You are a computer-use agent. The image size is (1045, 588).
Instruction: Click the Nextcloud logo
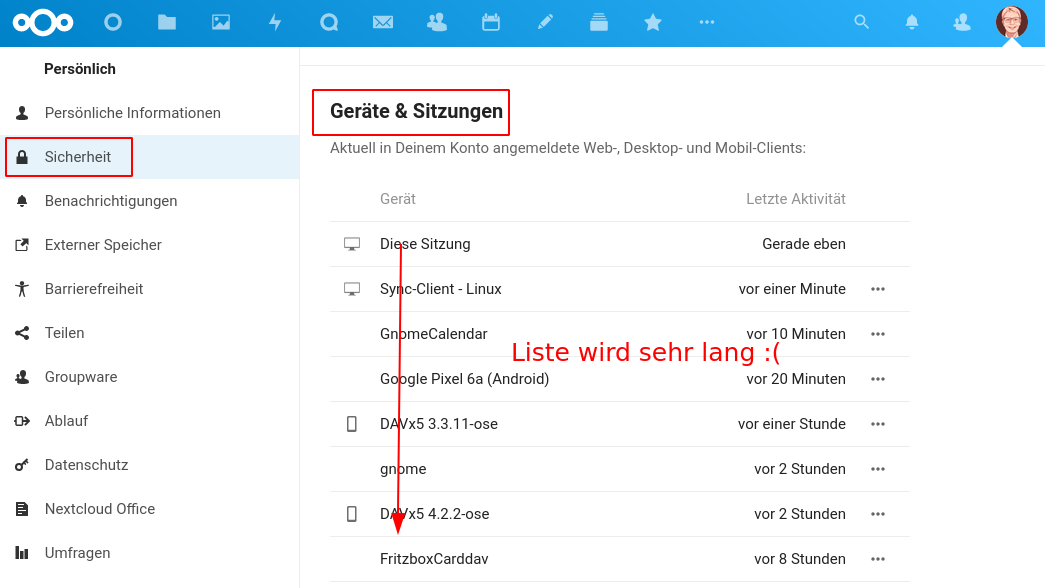(43, 23)
